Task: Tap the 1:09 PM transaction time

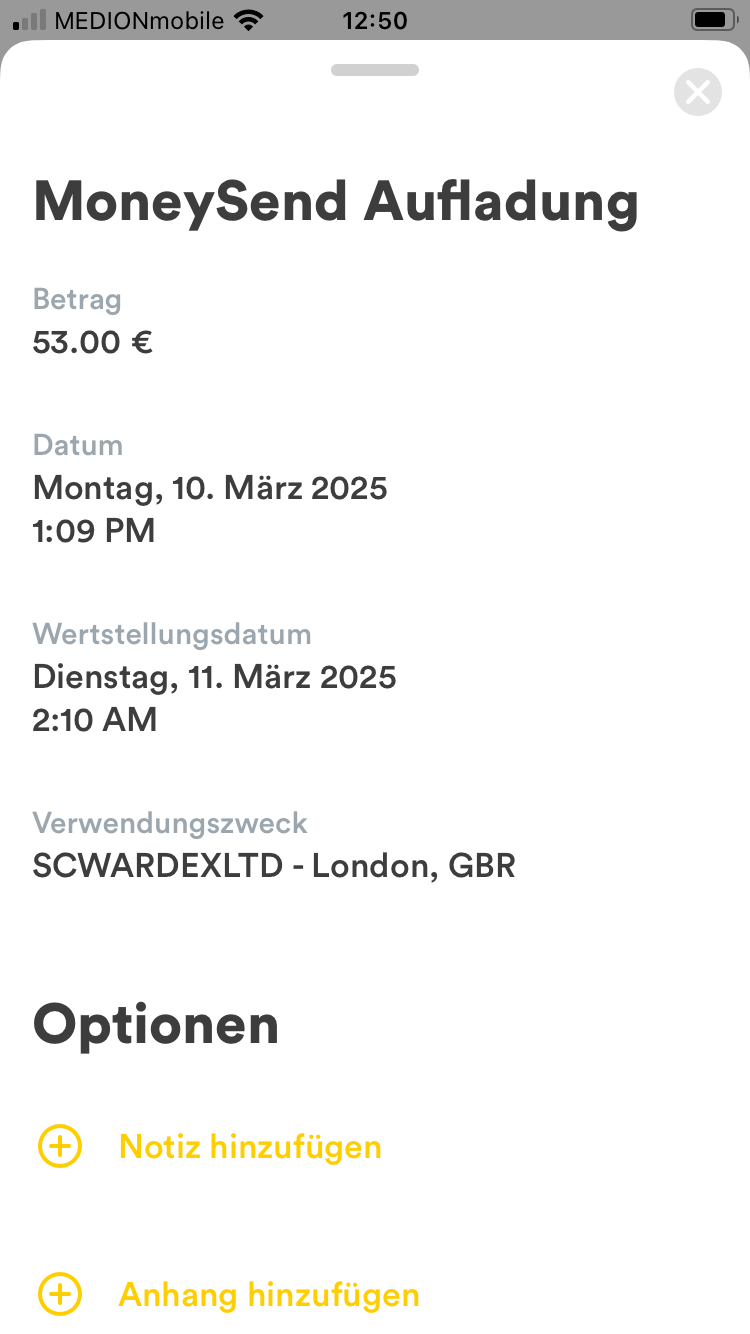Action: coord(94,530)
